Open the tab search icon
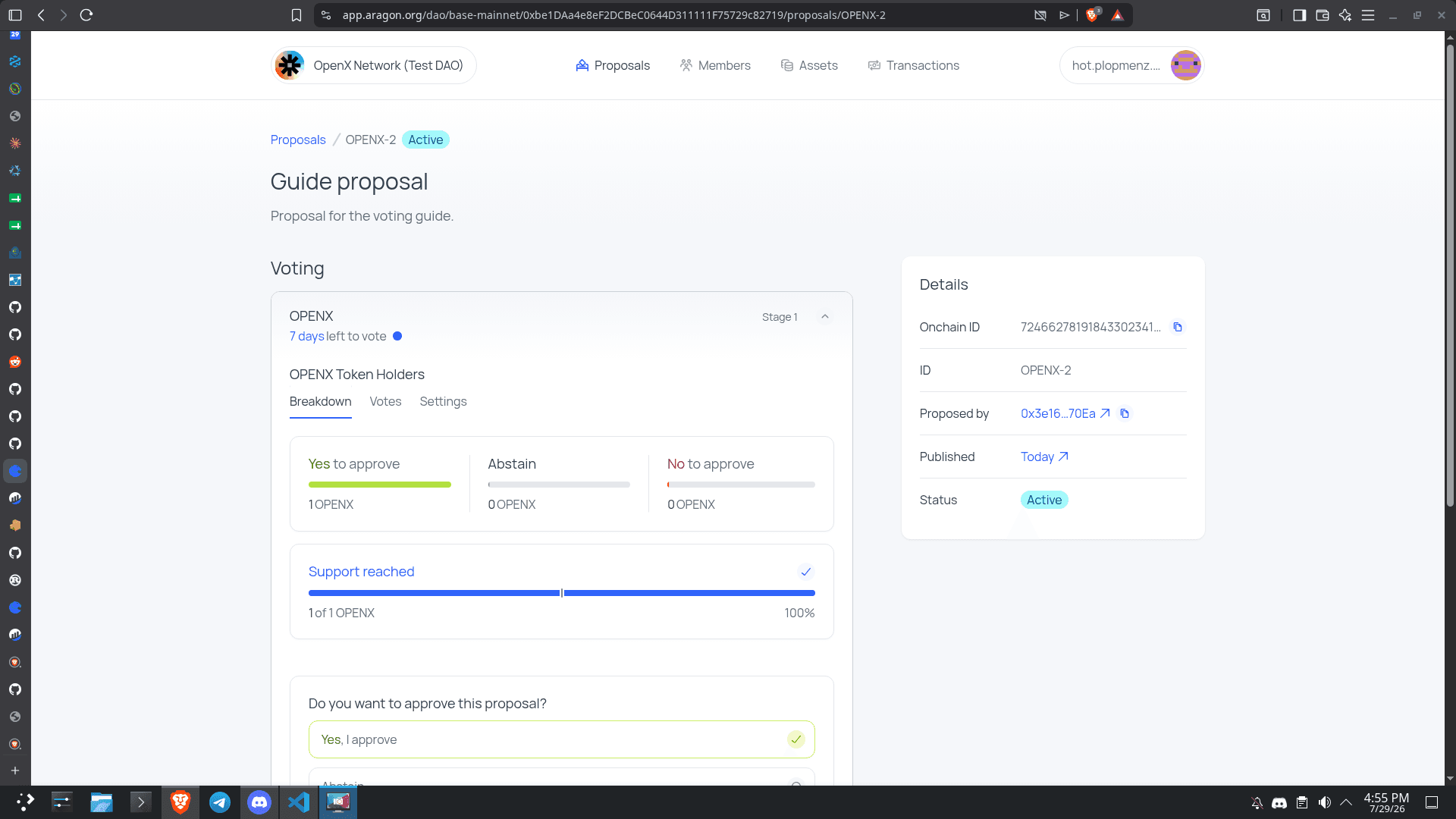 (x=1263, y=15)
